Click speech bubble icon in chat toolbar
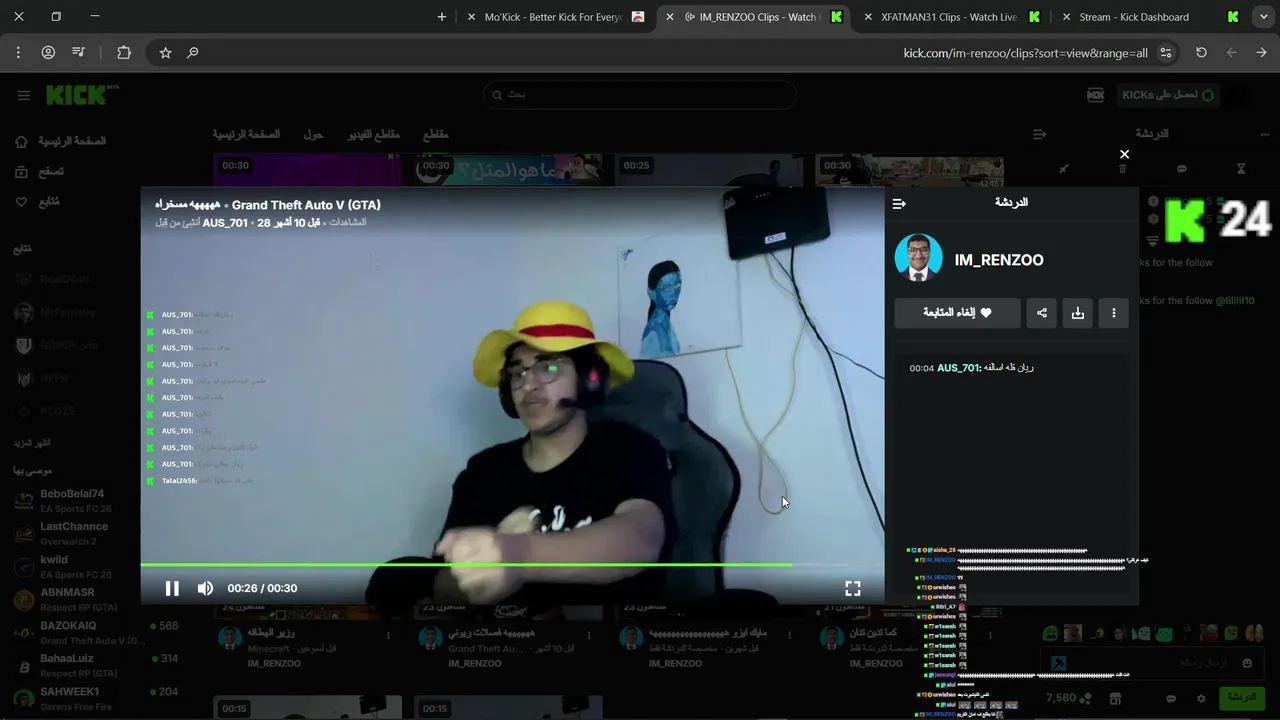1280x720 pixels. click(1182, 168)
